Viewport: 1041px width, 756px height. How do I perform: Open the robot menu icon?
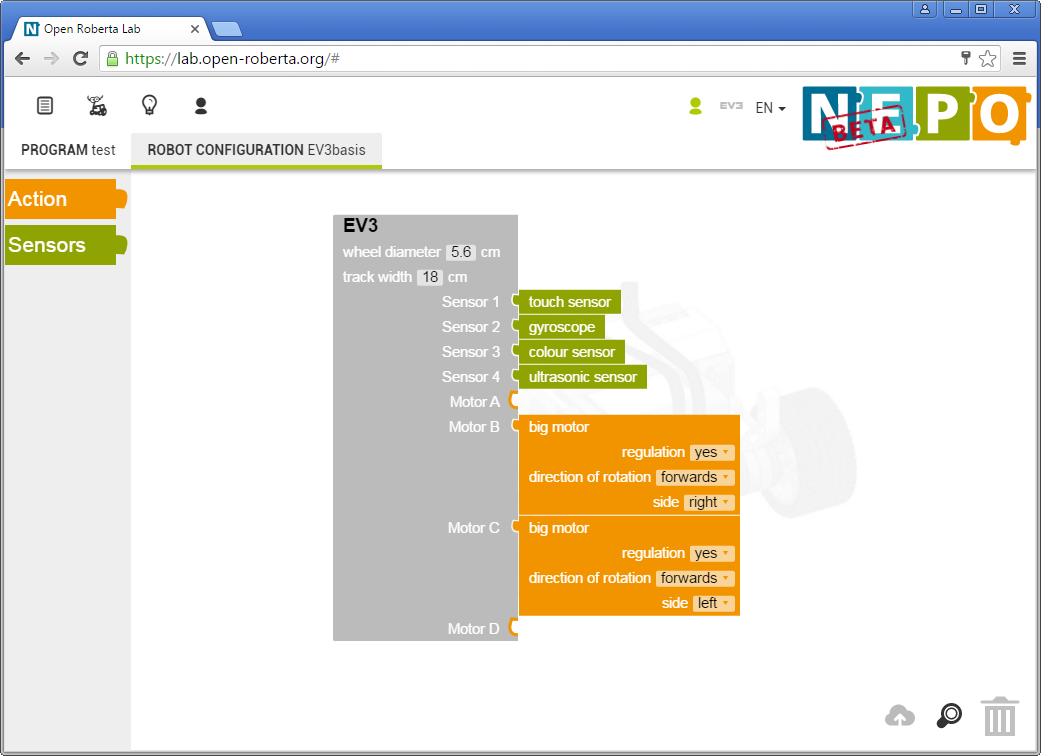pyautogui.click(x=97, y=105)
